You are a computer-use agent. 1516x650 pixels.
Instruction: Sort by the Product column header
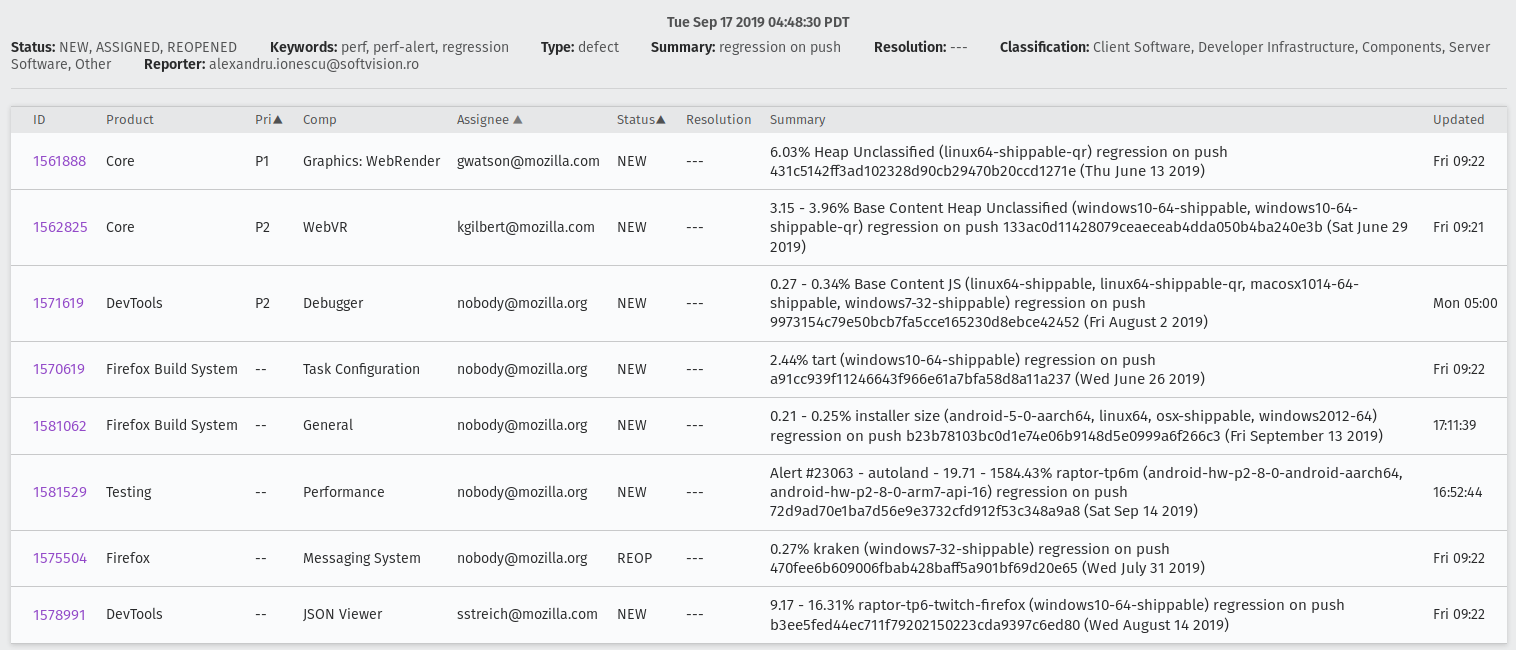click(x=130, y=120)
